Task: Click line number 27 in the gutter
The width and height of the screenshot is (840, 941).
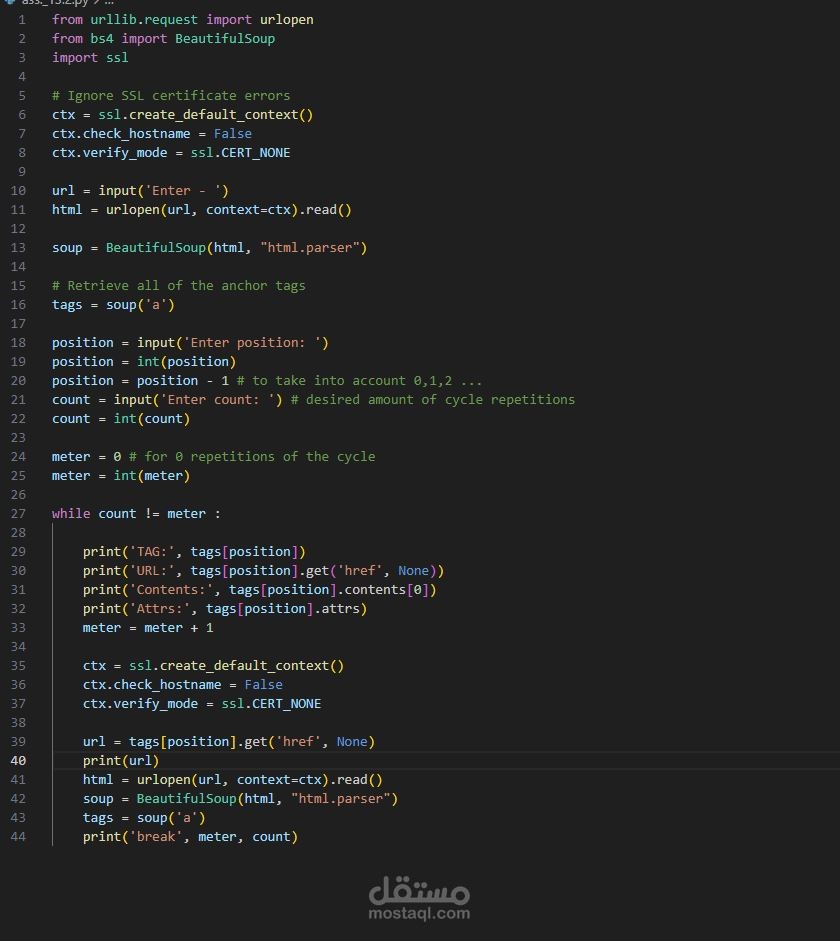Action: 19,514
